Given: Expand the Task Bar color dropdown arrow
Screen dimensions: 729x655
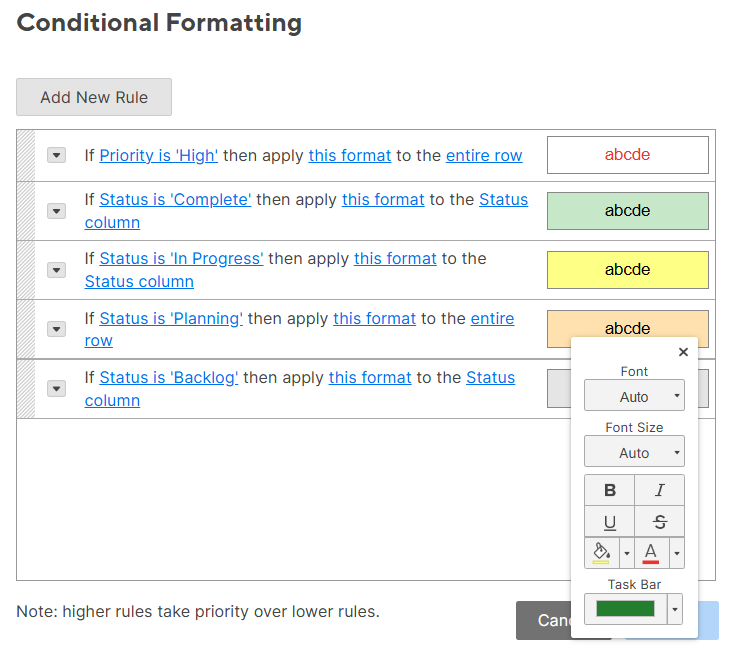Looking at the screenshot, I should (x=675, y=609).
